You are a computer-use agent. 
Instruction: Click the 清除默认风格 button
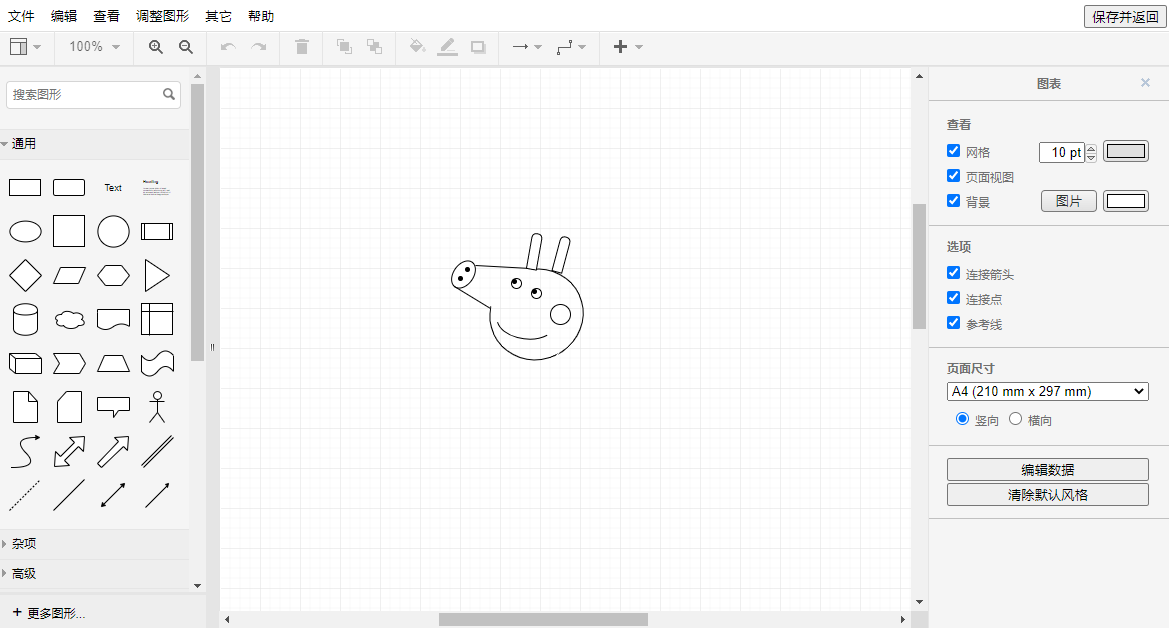1047,494
